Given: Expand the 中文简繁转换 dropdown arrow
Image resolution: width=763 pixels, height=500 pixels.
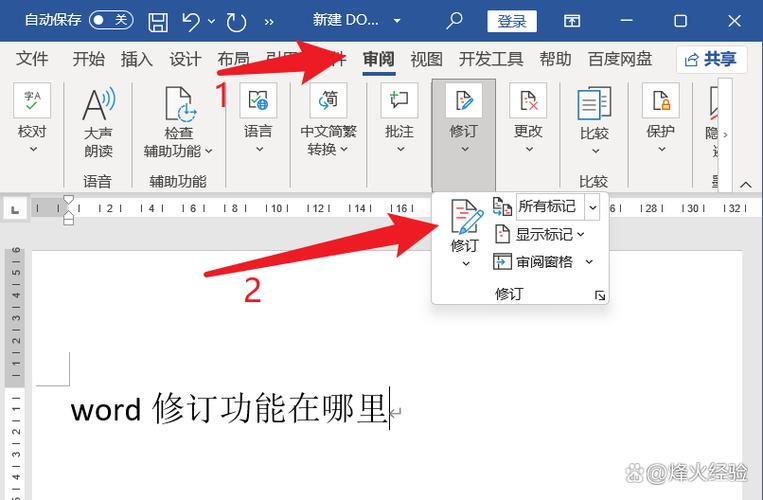Looking at the screenshot, I should tap(344, 149).
